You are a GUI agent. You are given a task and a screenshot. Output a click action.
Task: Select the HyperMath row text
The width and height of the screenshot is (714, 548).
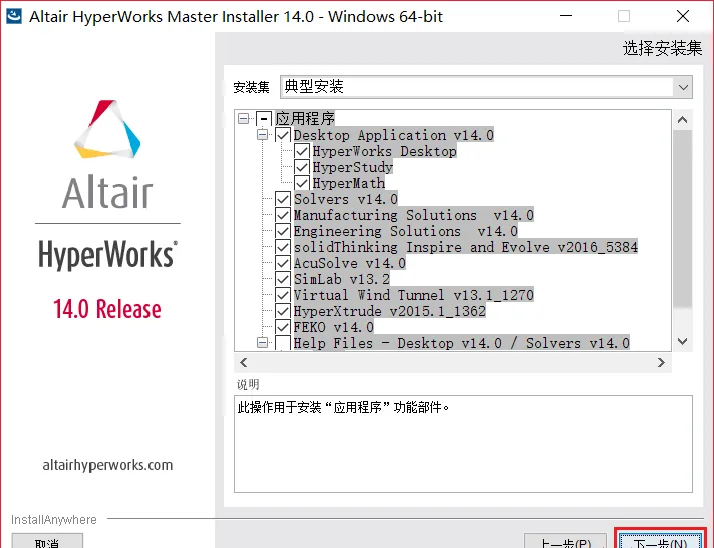coord(349,183)
